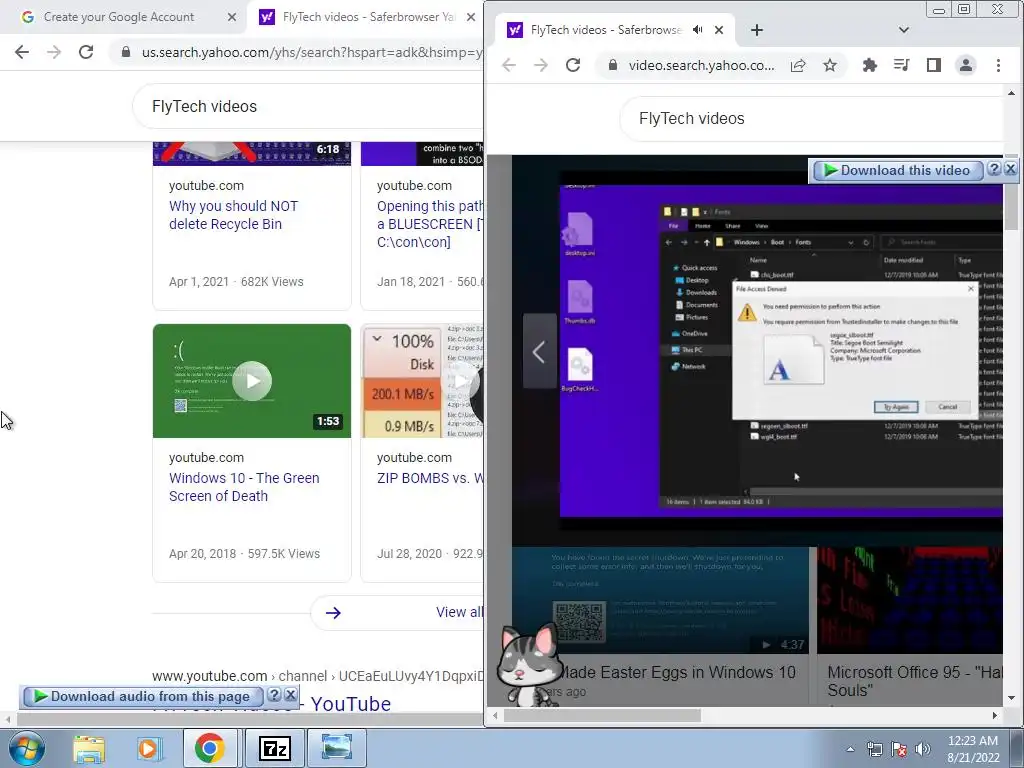Close left window FlyTech videos tab
1024x768 pixels.
(471, 17)
